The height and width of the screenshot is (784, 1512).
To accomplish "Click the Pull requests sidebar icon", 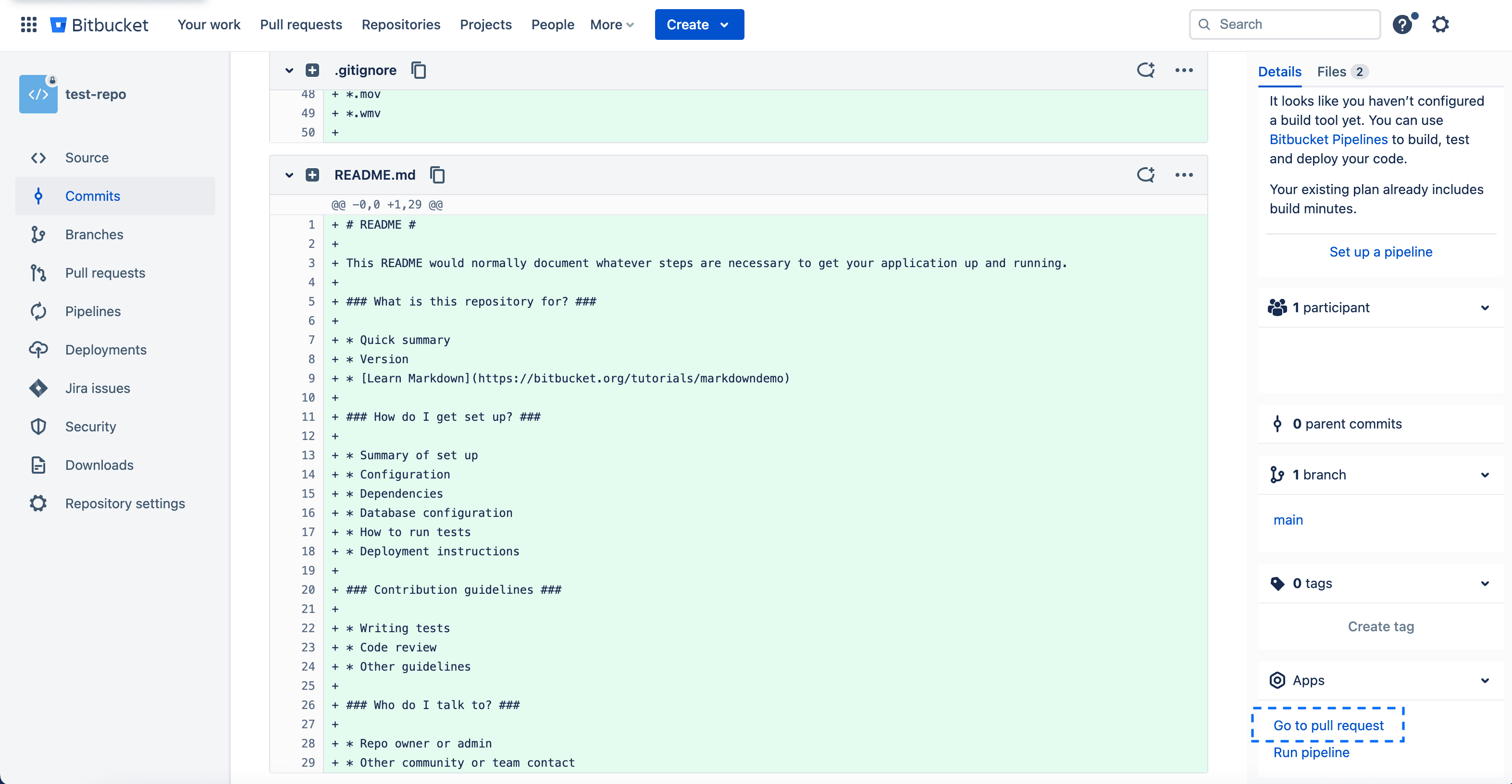I will pyautogui.click(x=38, y=272).
